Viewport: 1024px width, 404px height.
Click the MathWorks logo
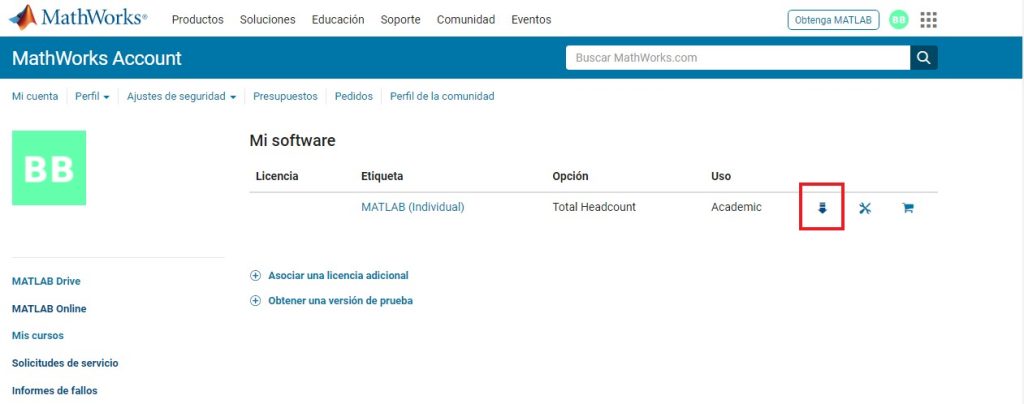[x=78, y=18]
